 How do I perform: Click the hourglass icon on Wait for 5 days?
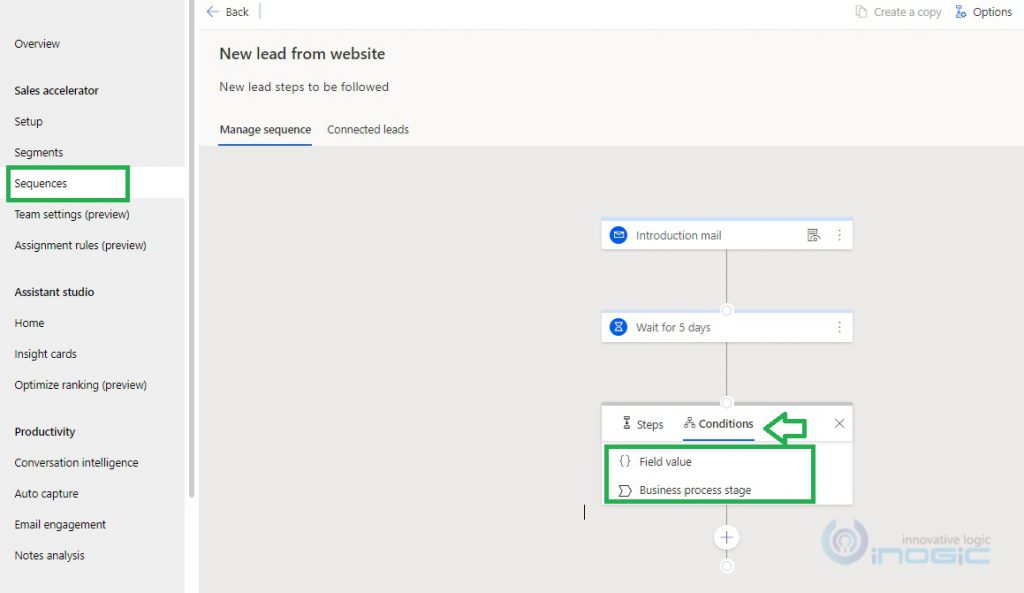pyautogui.click(x=619, y=326)
